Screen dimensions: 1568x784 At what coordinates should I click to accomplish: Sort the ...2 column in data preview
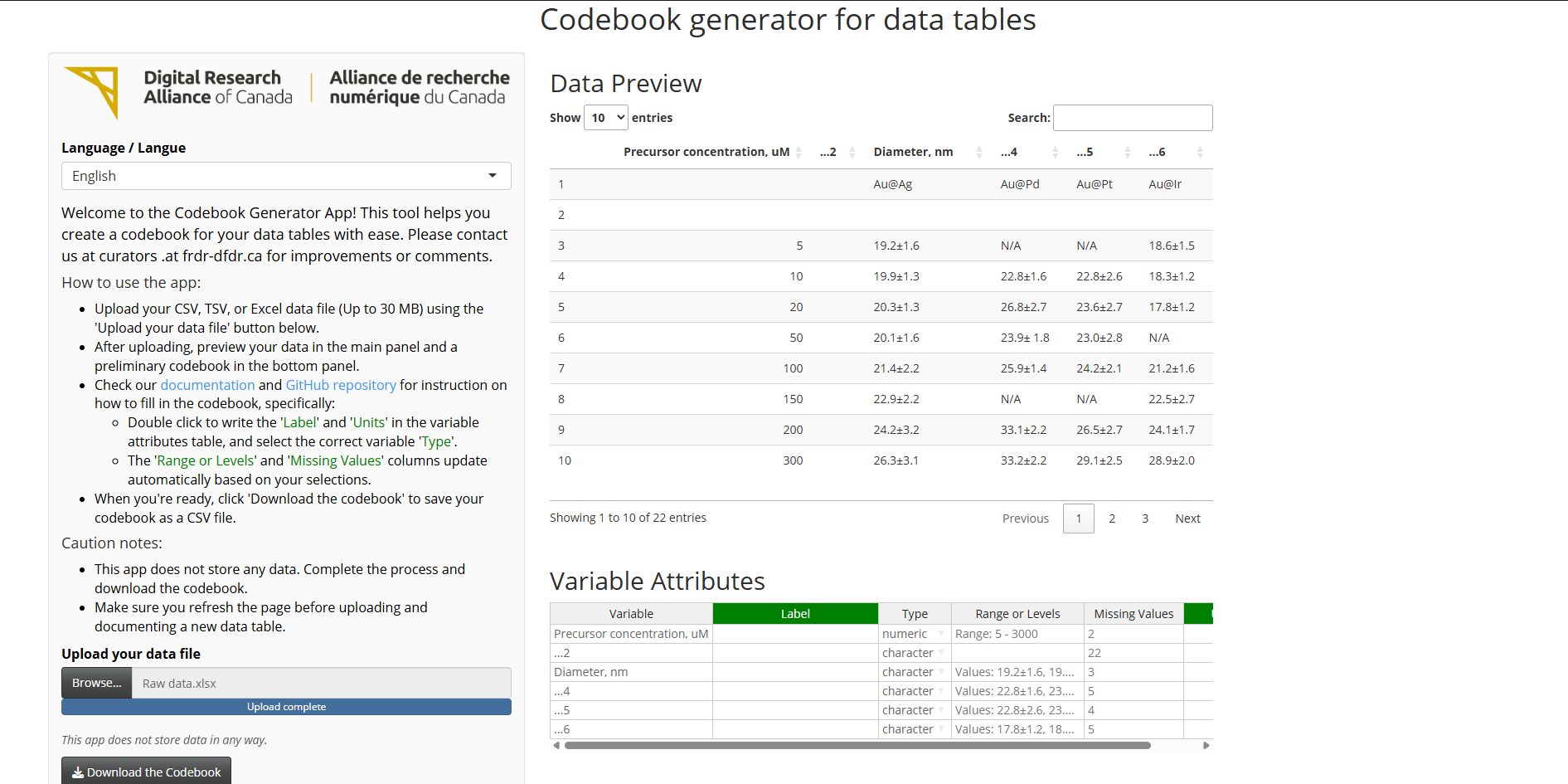pyautogui.click(x=852, y=152)
